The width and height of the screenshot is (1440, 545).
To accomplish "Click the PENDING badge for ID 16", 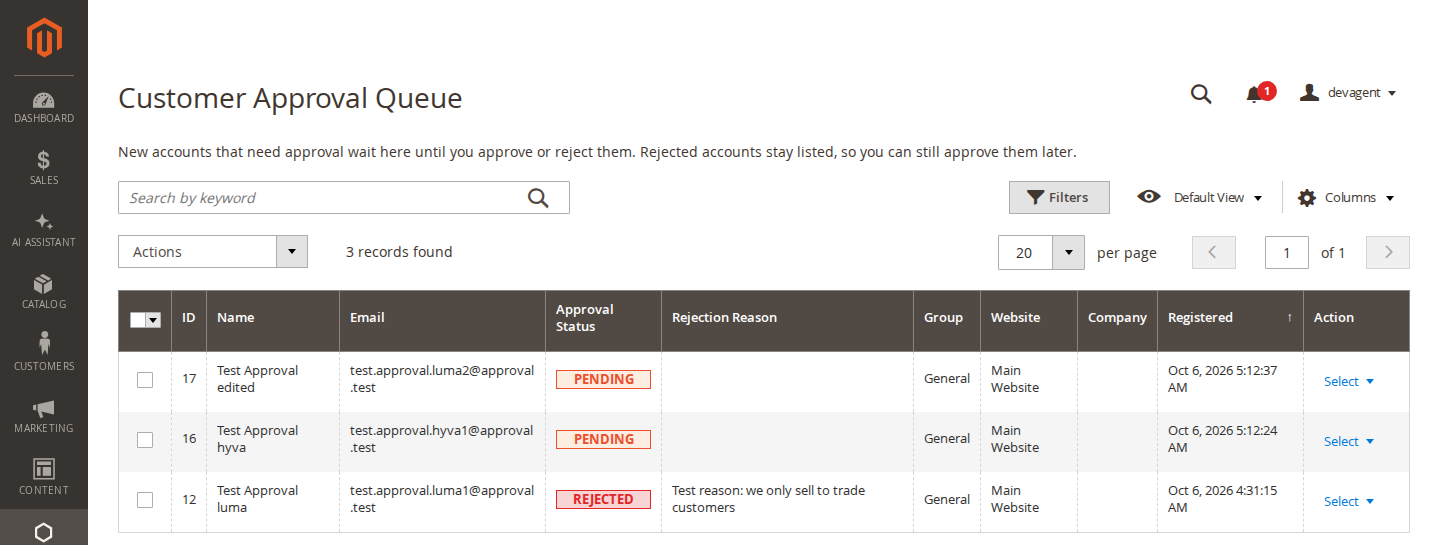I will [x=604, y=440].
